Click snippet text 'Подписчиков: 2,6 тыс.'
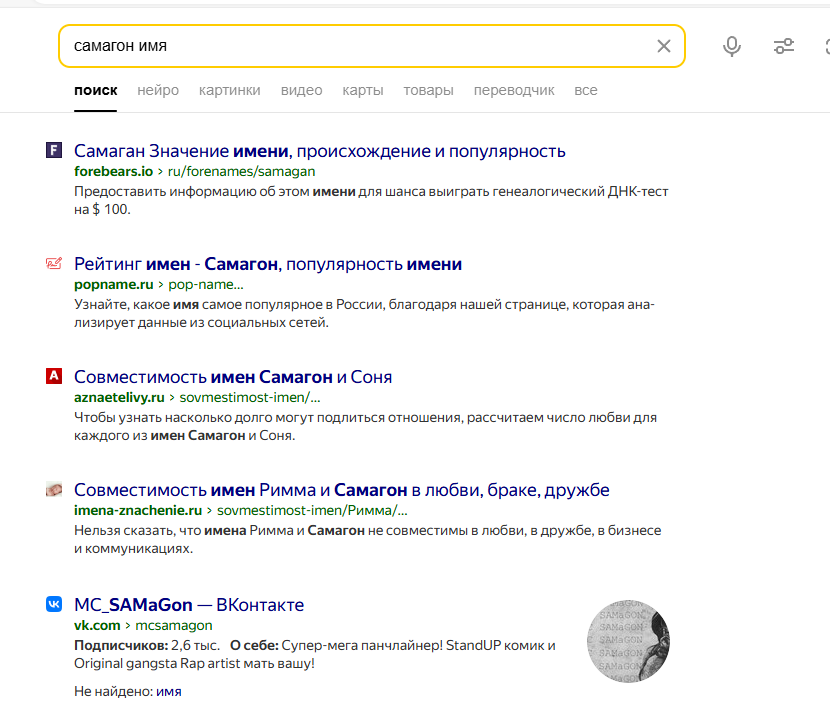This screenshot has height=702, width=830. (x=147, y=645)
